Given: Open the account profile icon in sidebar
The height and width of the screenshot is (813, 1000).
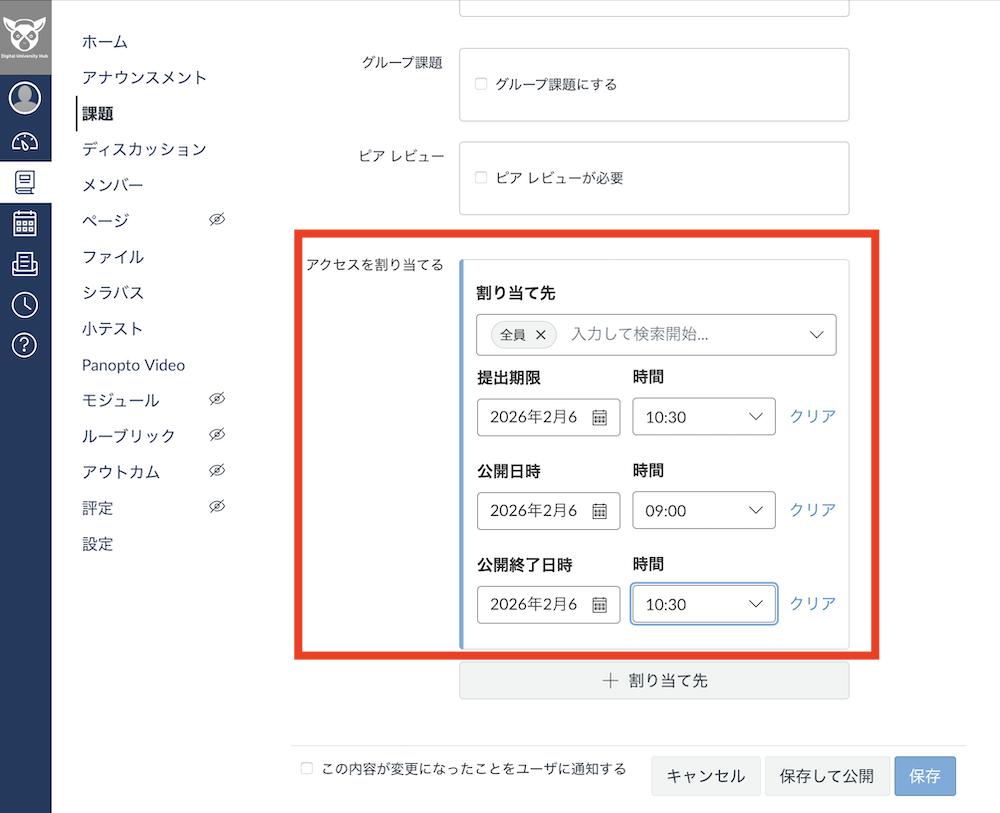Looking at the screenshot, I should 25,98.
